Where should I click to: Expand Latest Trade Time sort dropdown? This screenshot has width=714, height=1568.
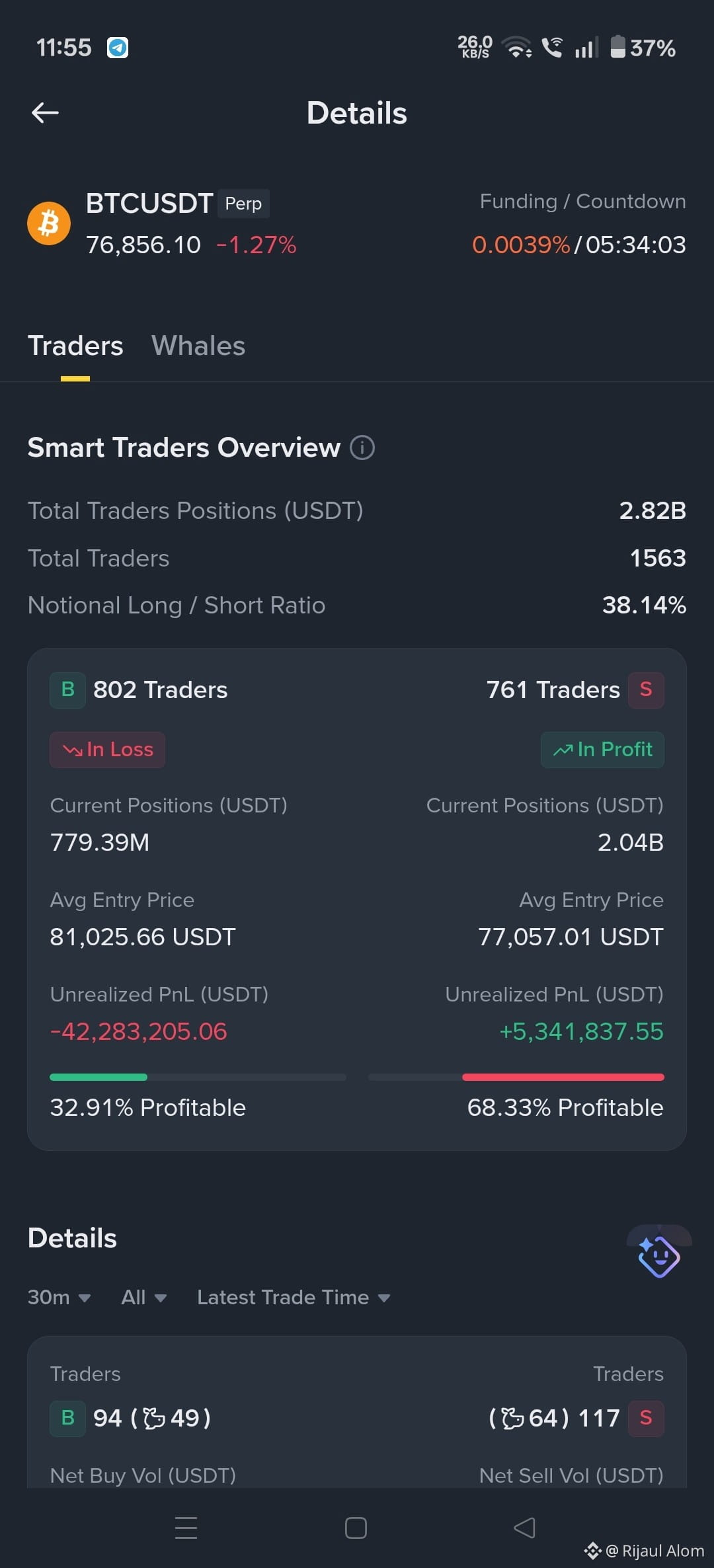pos(294,1297)
